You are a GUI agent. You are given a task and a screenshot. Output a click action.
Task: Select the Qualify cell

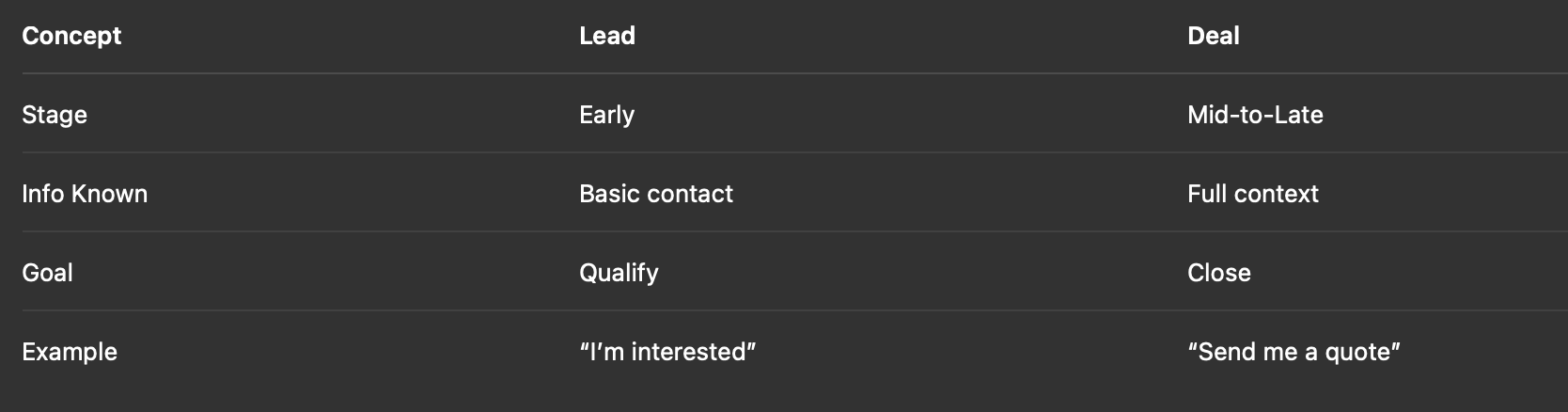pyautogui.click(x=619, y=273)
